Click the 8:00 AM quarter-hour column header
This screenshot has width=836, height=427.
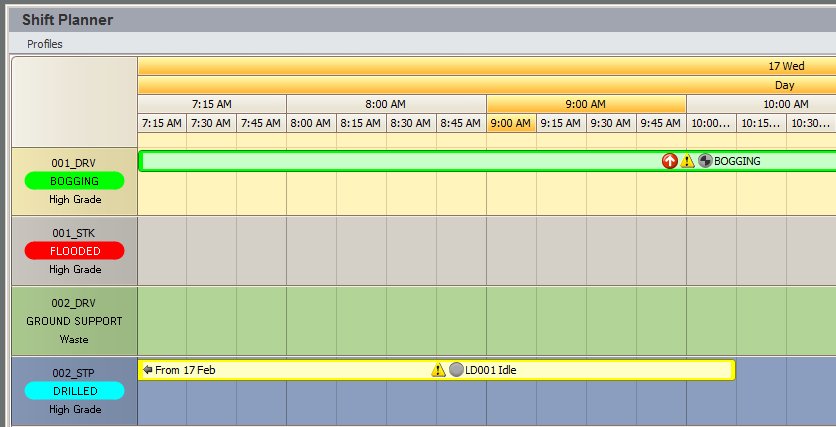[x=311, y=123]
